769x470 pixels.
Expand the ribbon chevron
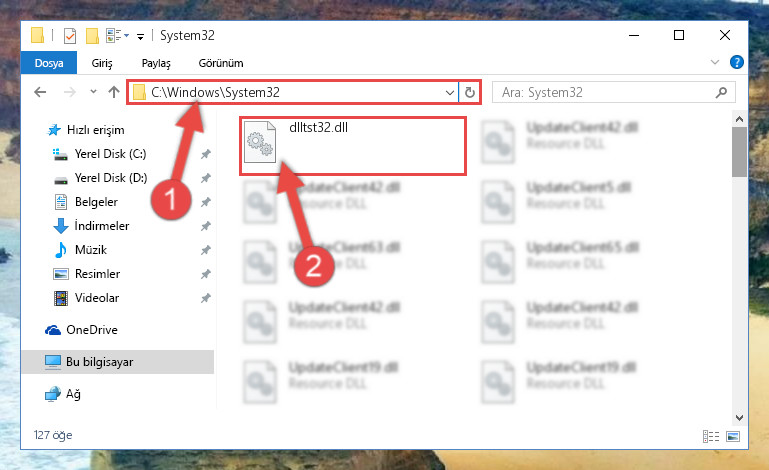coord(715,62)
